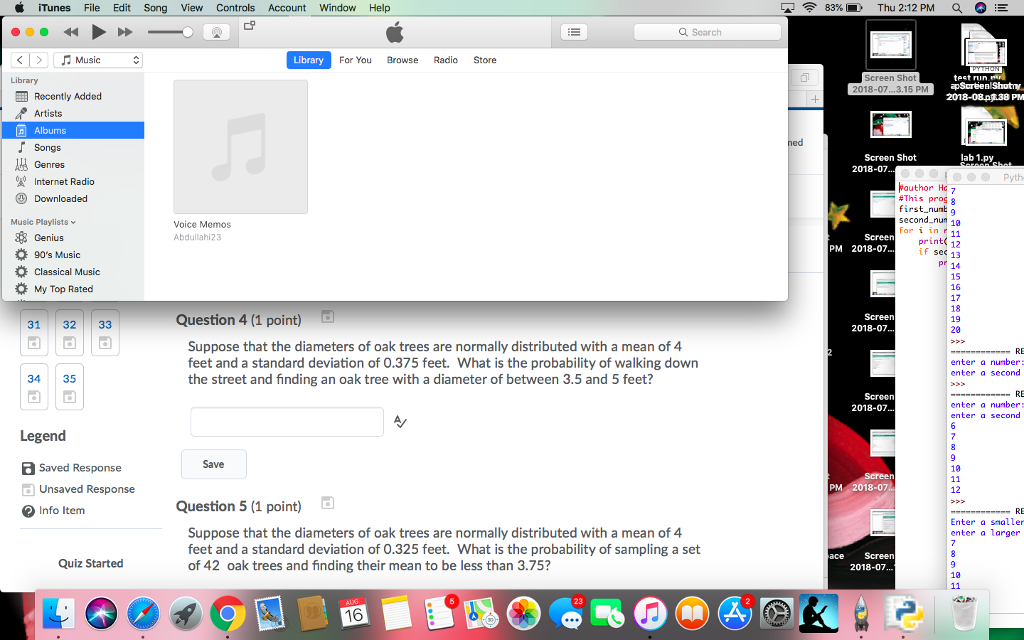The height and width of the screenshot is (640, 1024).
Task: Open the Store tab
Action: 485,60
